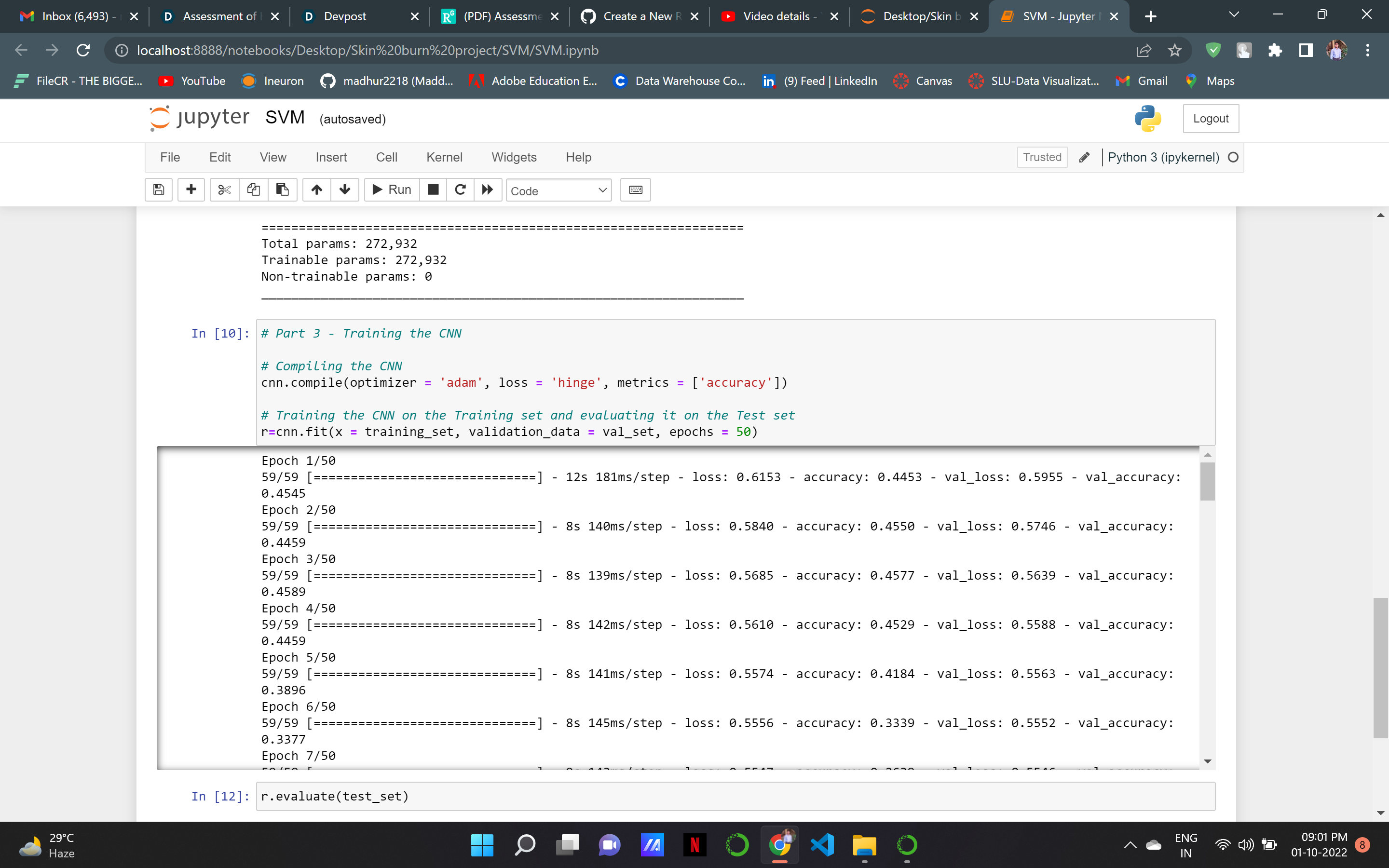
Task: Restart kernel and run all cells
Action: click(487, 190)
